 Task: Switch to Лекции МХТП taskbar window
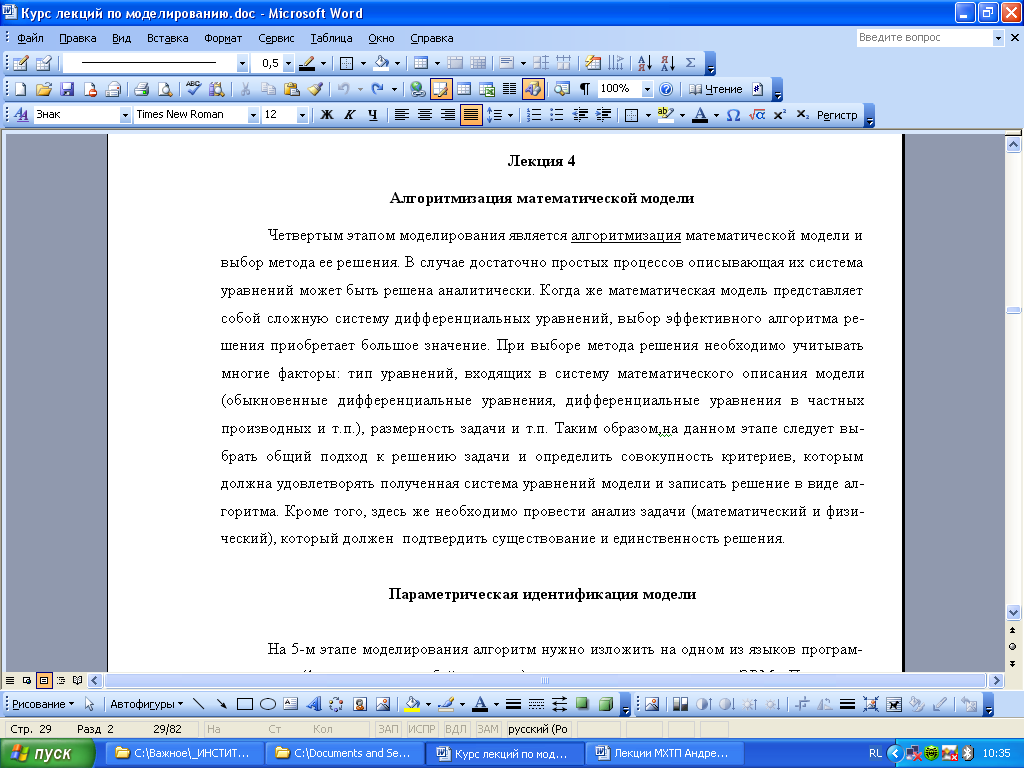coord(665,753)
